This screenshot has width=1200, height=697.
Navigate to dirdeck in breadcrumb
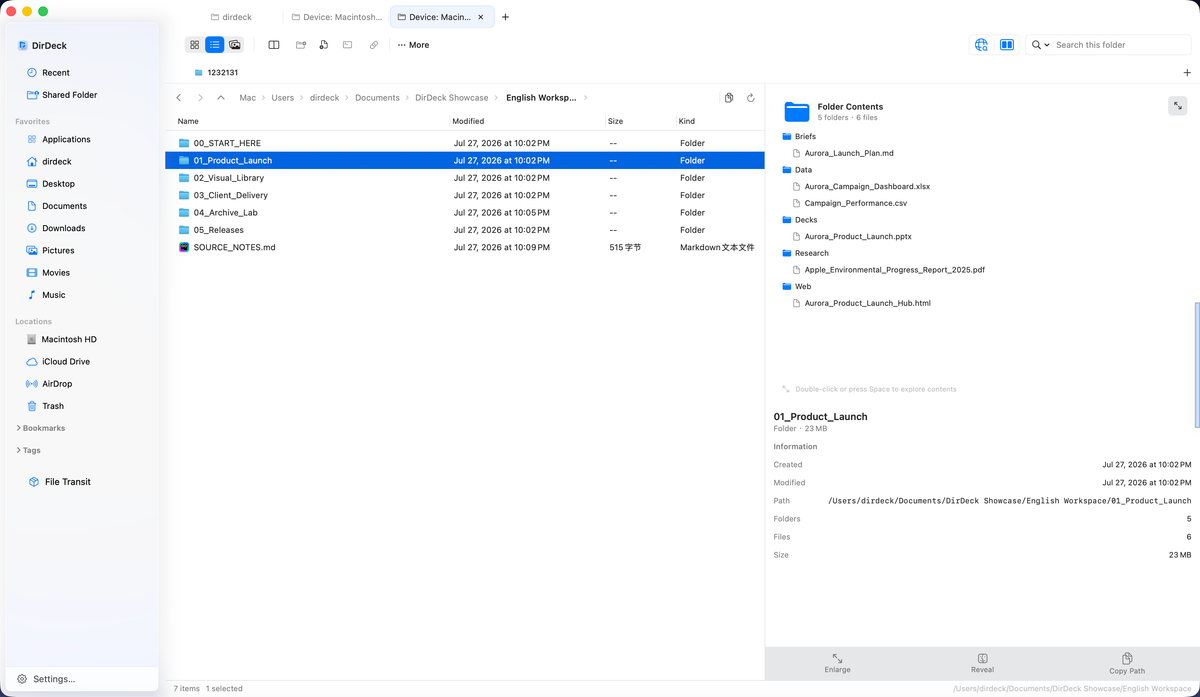[x=324, y=98]
